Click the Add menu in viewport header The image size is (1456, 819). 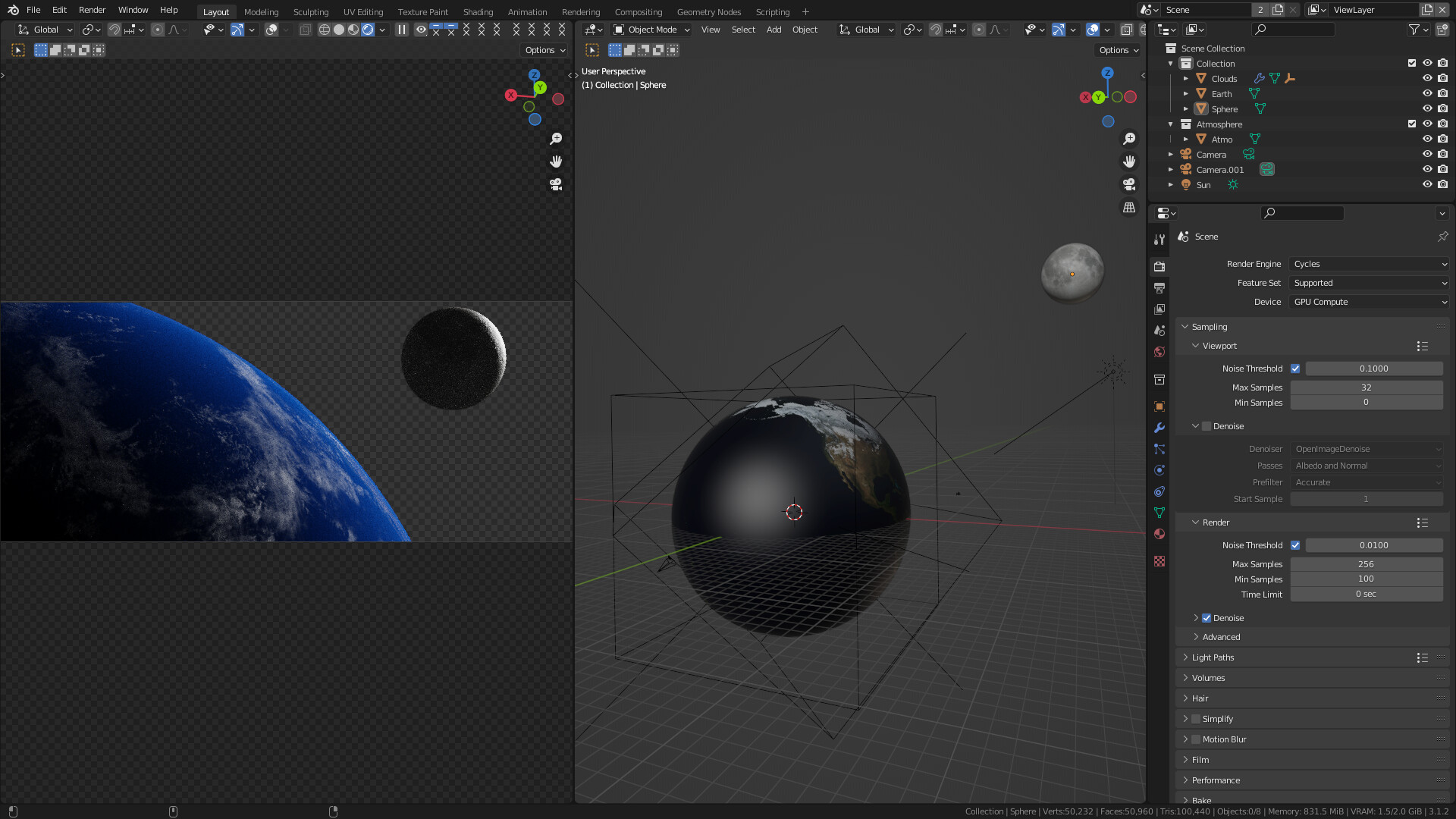click(773, 30)
